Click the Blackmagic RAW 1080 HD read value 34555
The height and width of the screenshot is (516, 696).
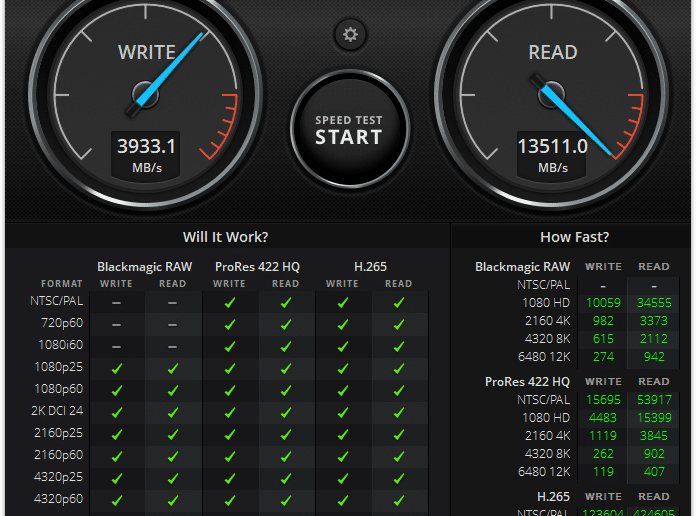pos(654,303)
